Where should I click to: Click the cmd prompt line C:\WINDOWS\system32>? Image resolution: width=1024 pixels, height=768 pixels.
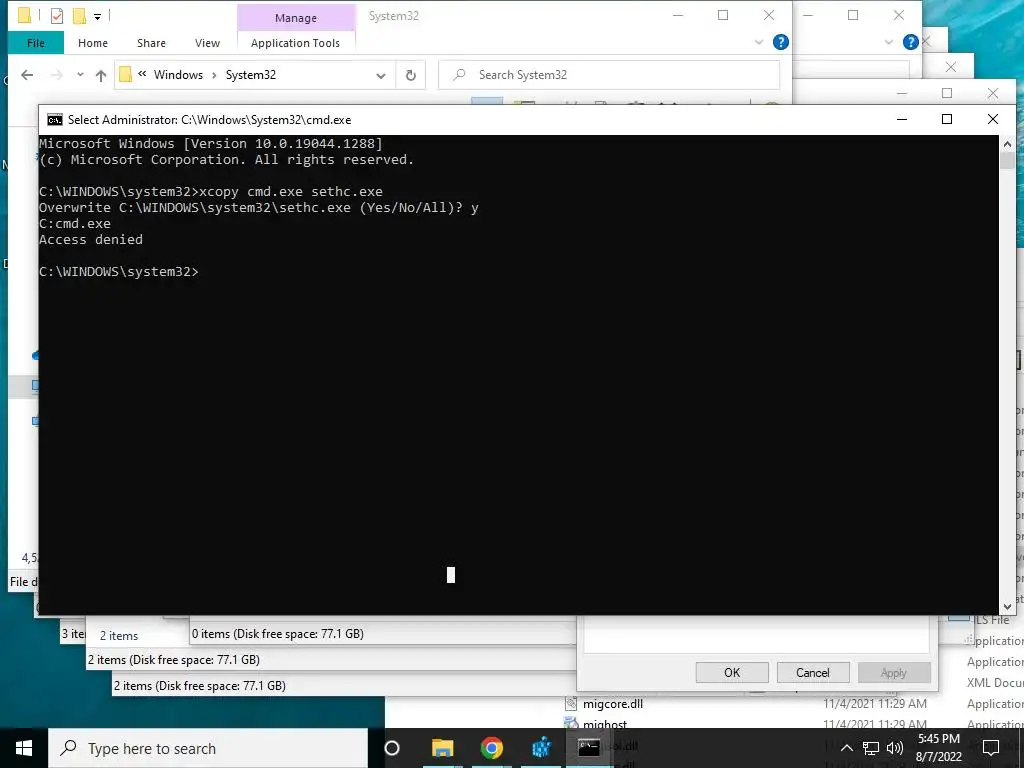118,272
